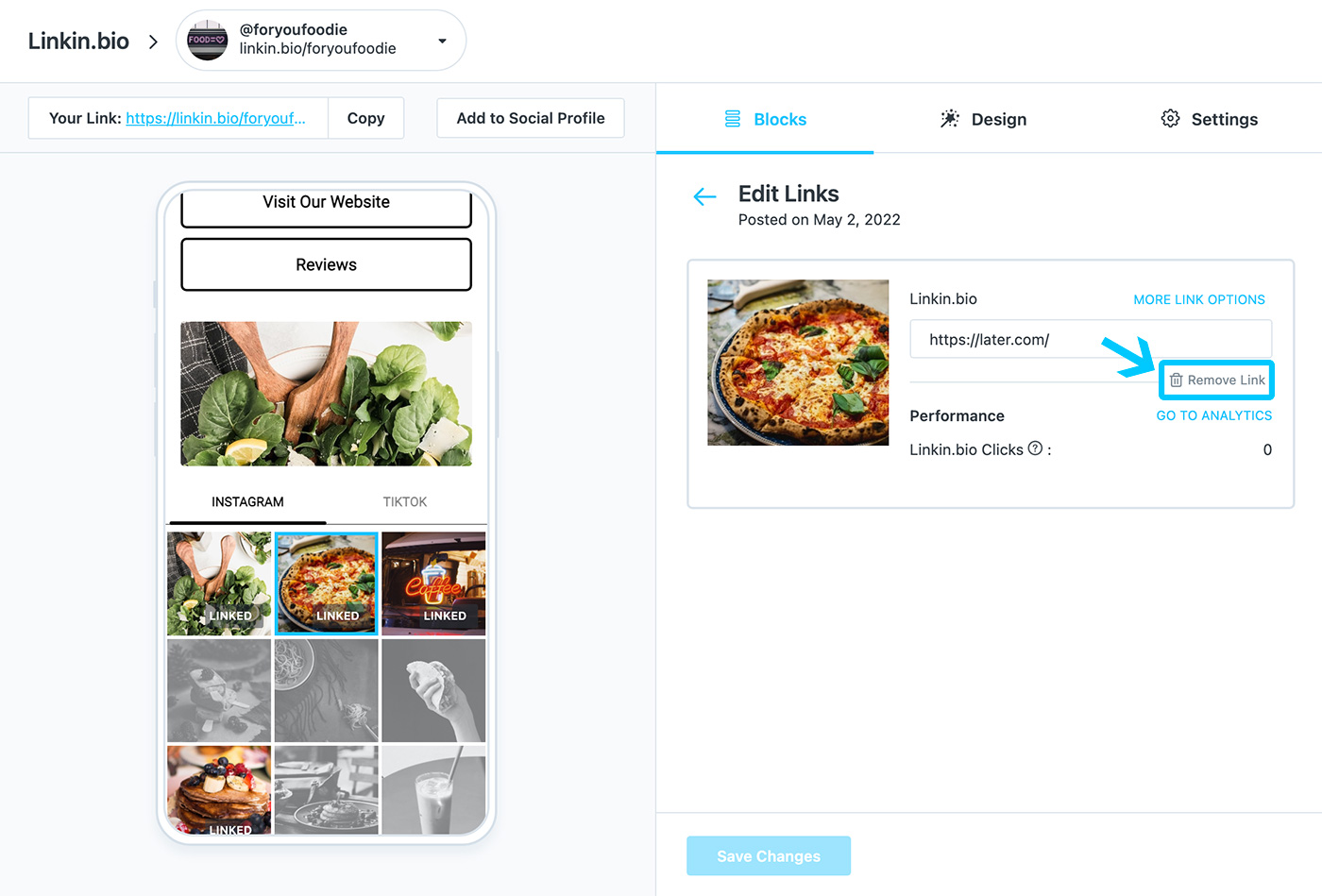Expand the account dropdown arrow
The height and width of the screenshot is (896, 1322).
pyautogui.click(x=442, y=41)
